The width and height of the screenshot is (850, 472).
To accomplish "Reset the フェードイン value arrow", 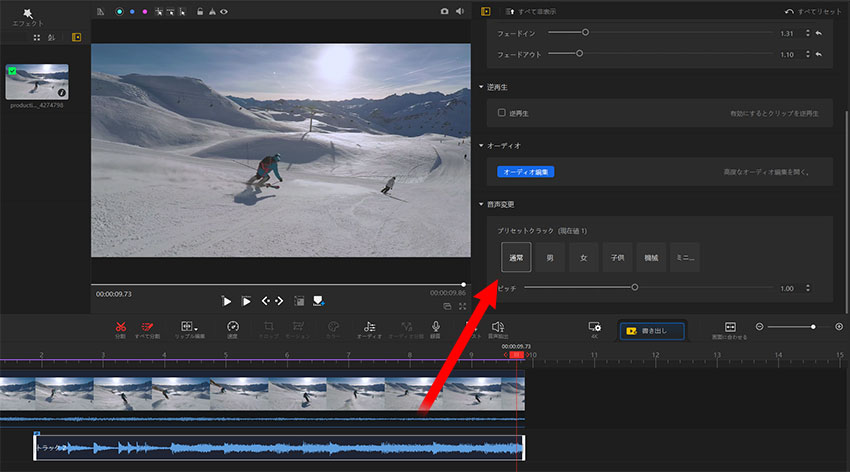I will (819, 33).
